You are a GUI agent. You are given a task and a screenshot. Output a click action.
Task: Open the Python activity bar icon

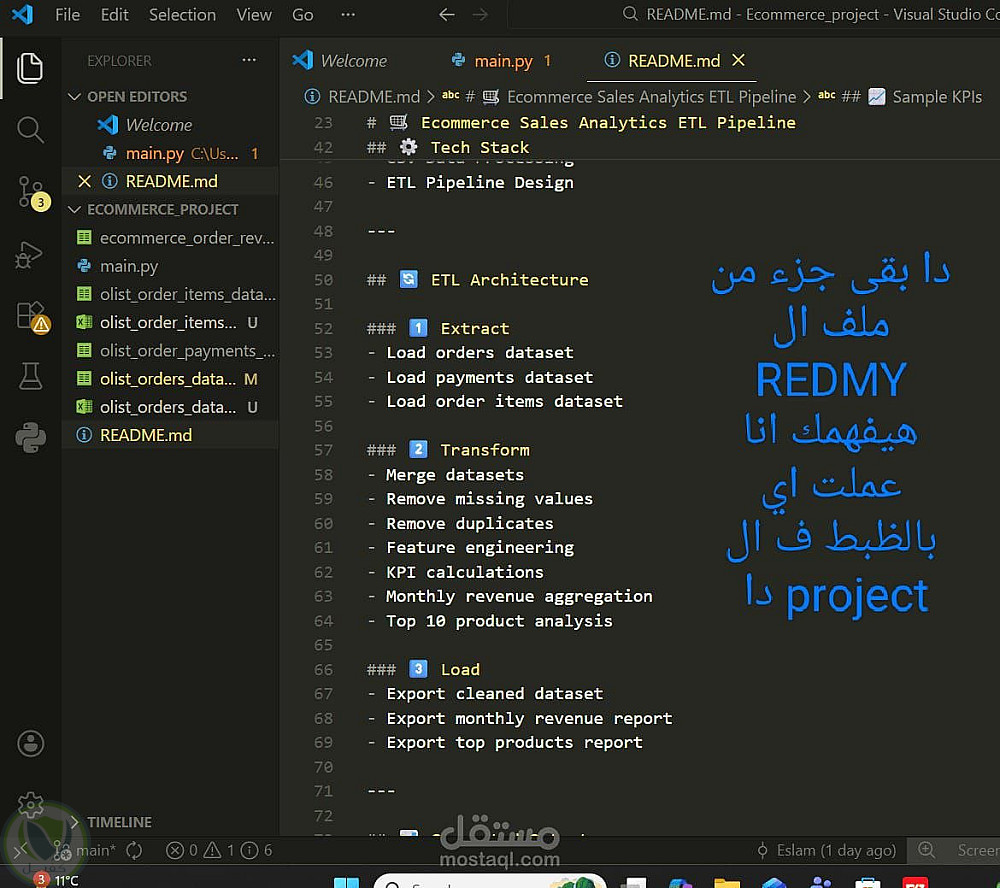(30, 438)
